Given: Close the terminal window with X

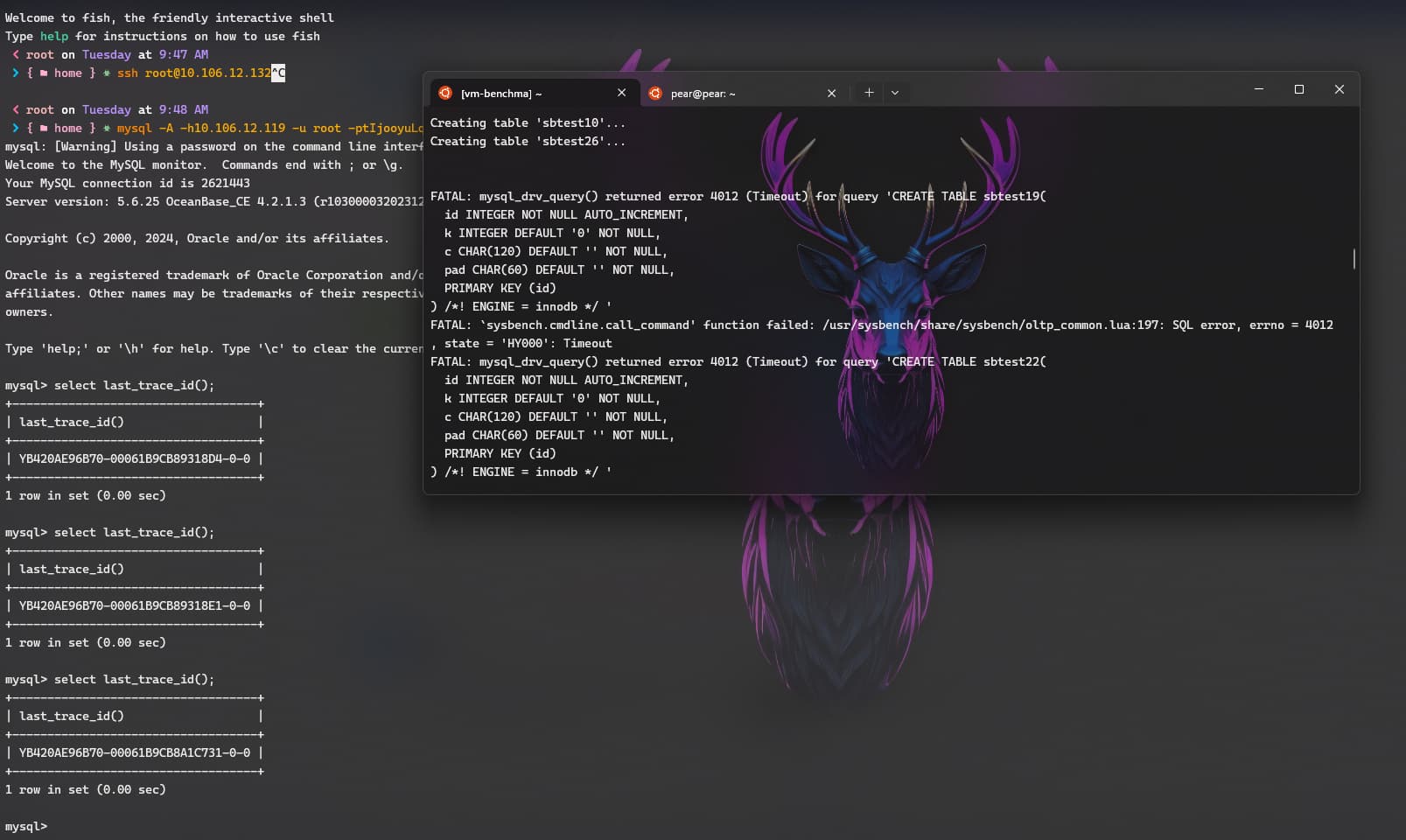Looking at the screenshot, I should (x=1340, y=89).
